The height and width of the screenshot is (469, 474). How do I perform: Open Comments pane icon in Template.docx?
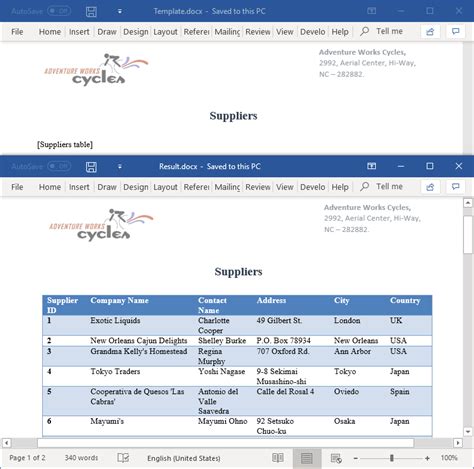(456, 31)
